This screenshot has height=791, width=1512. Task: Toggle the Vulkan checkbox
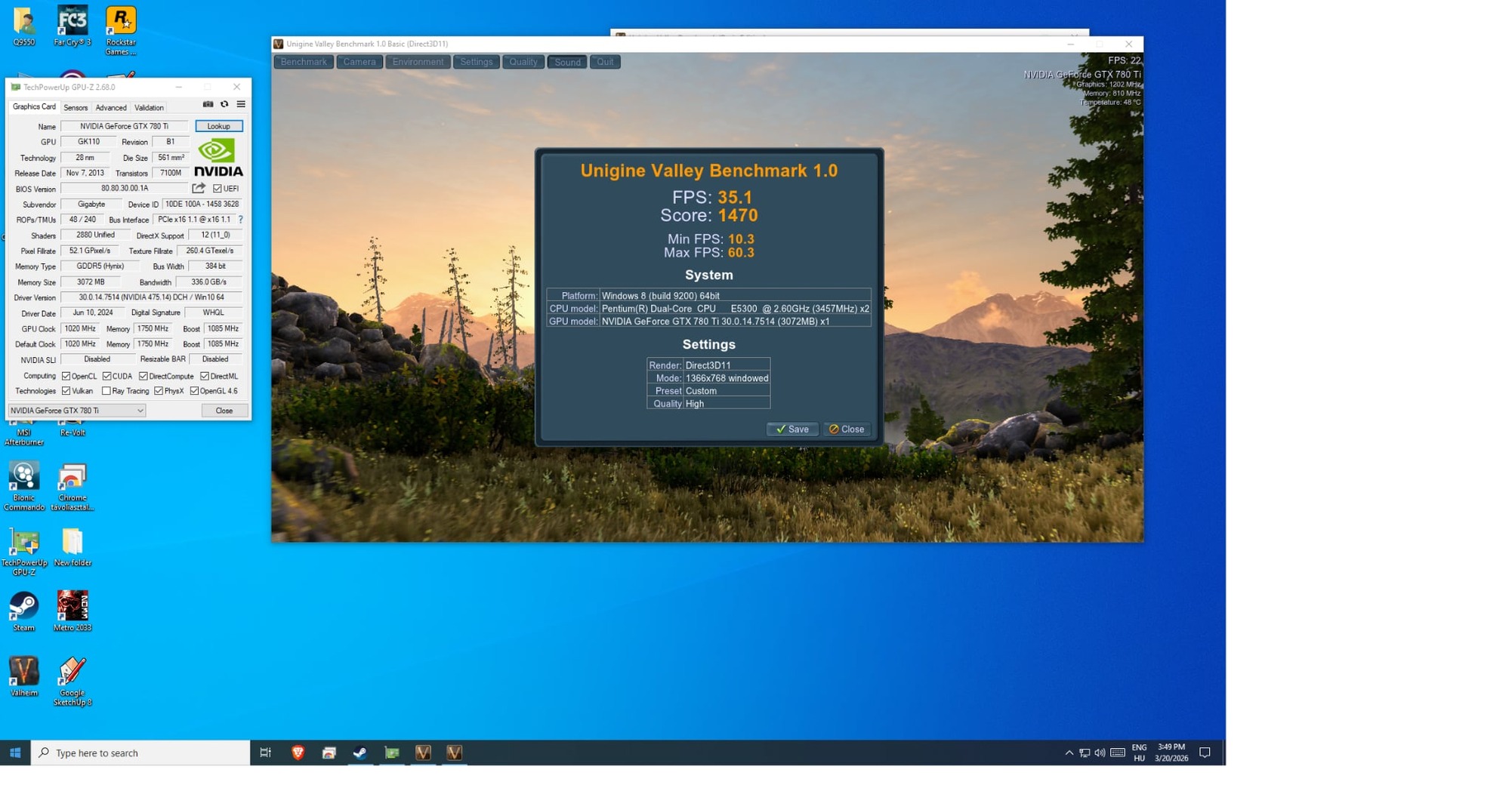(x=66, y=391)
